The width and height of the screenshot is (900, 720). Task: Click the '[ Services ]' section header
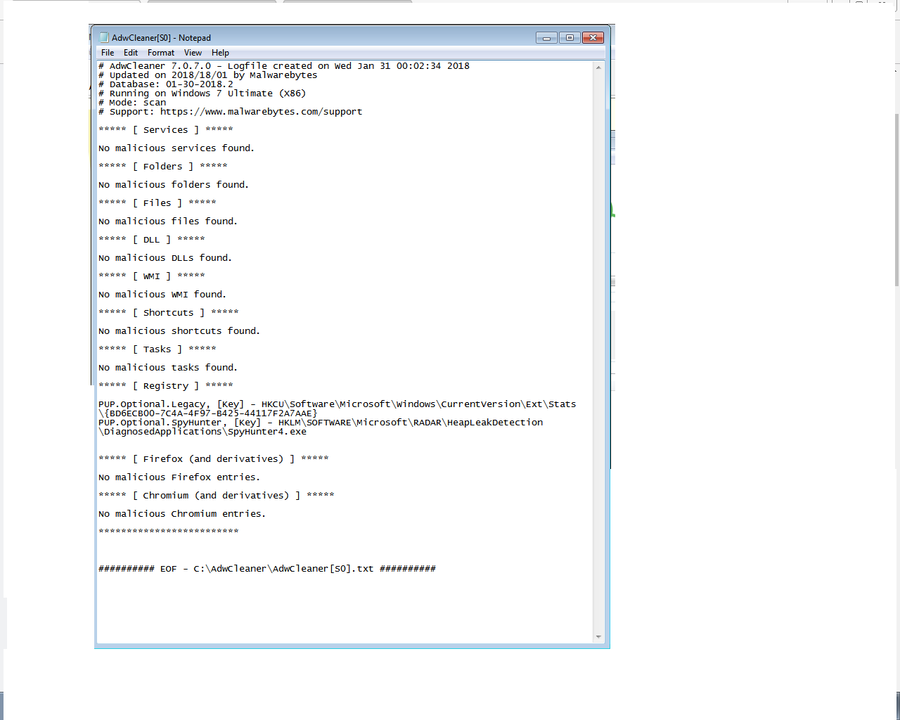[x=166, y=130]
